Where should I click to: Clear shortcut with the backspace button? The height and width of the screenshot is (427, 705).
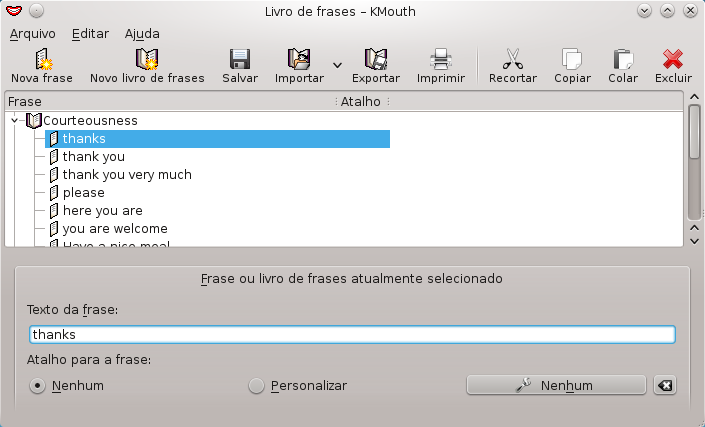(x=664, y=386)
